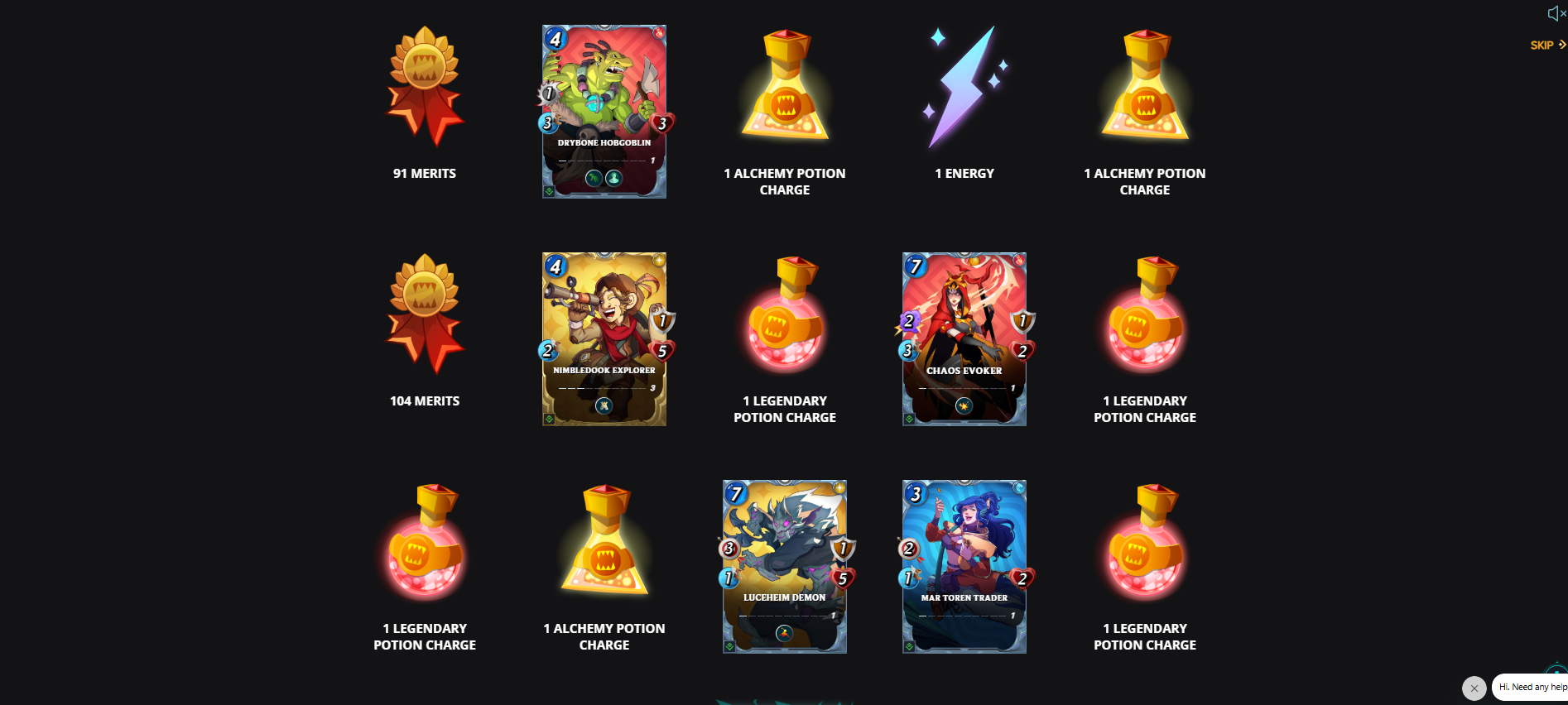Screen dimensions: 1568x705
Task: Select the 104 Merits medal icon
Action: [x=425, y=314]
